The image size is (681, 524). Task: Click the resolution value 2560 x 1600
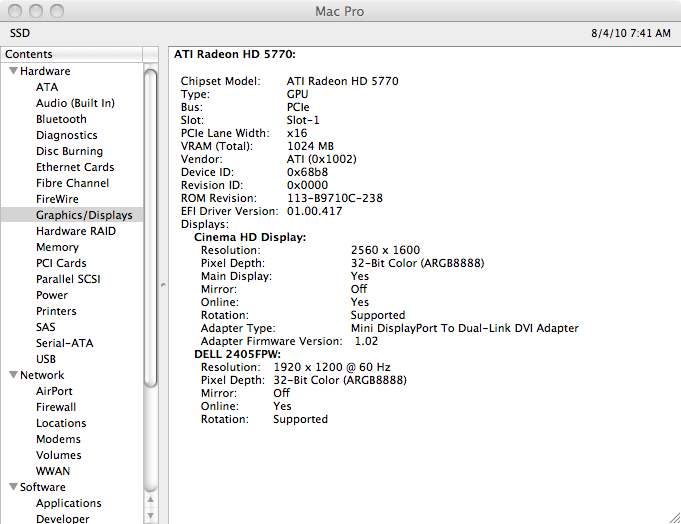click(385, 250)
